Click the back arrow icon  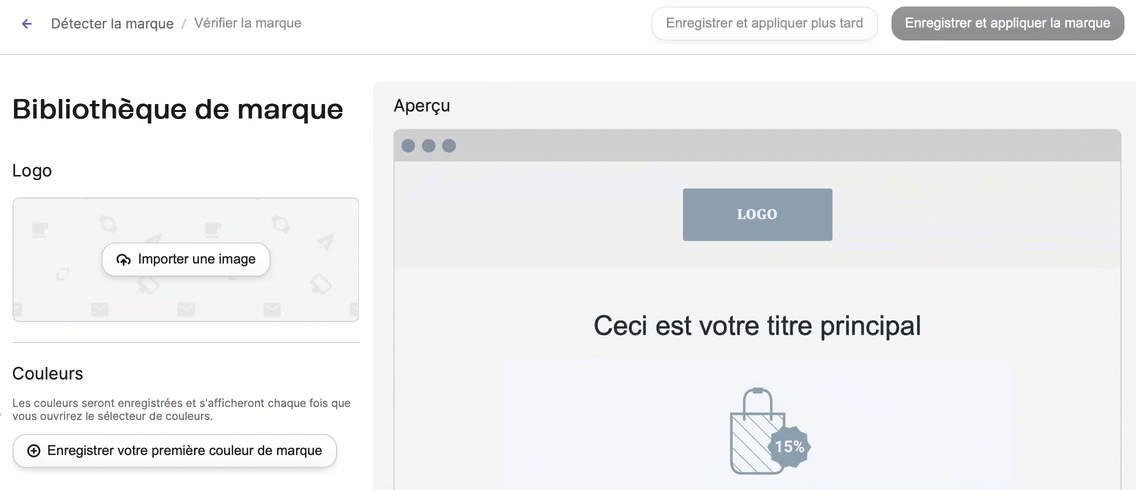pos(26,23)
